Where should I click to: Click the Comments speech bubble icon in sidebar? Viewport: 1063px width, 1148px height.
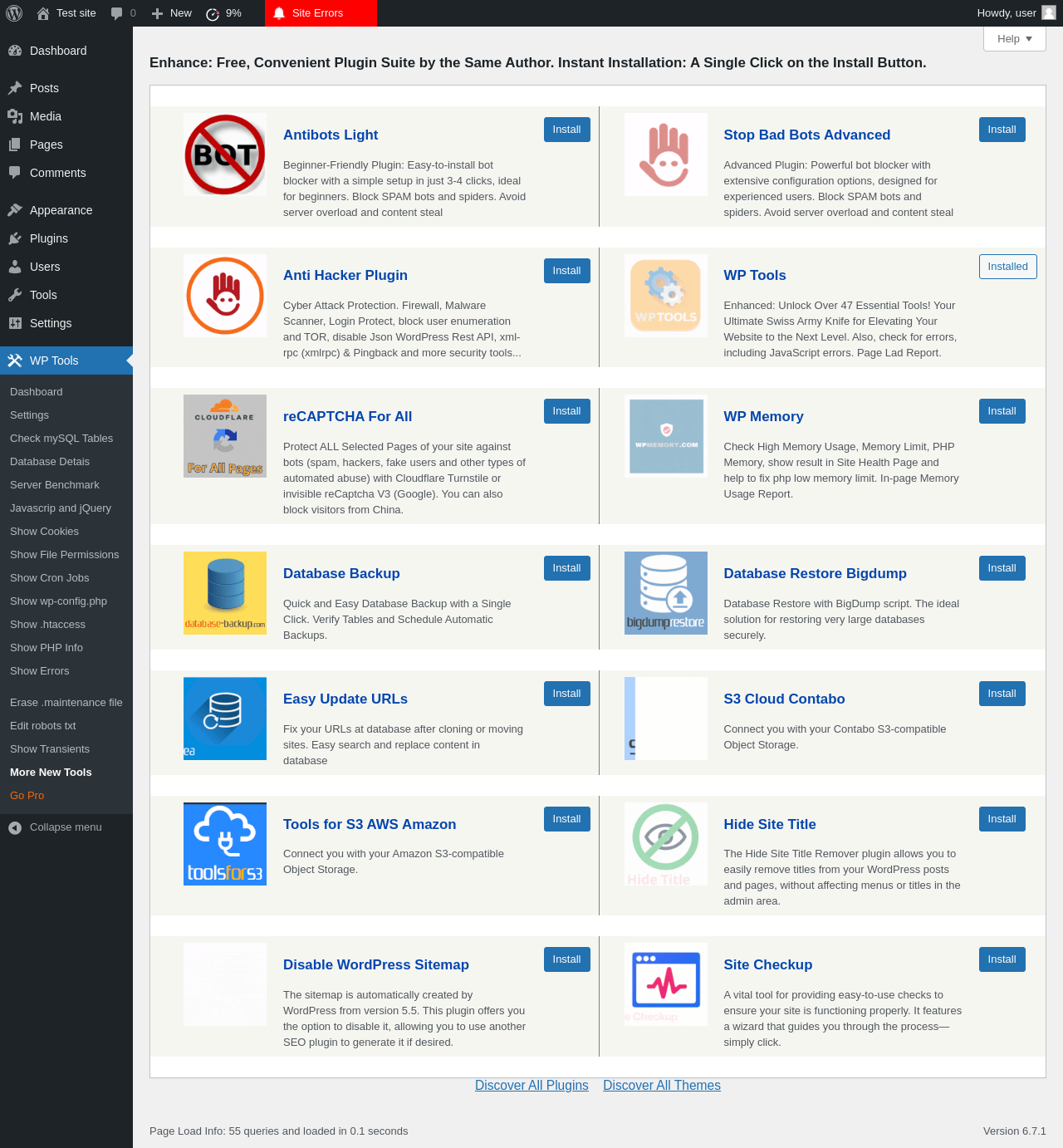coord(15,173)
